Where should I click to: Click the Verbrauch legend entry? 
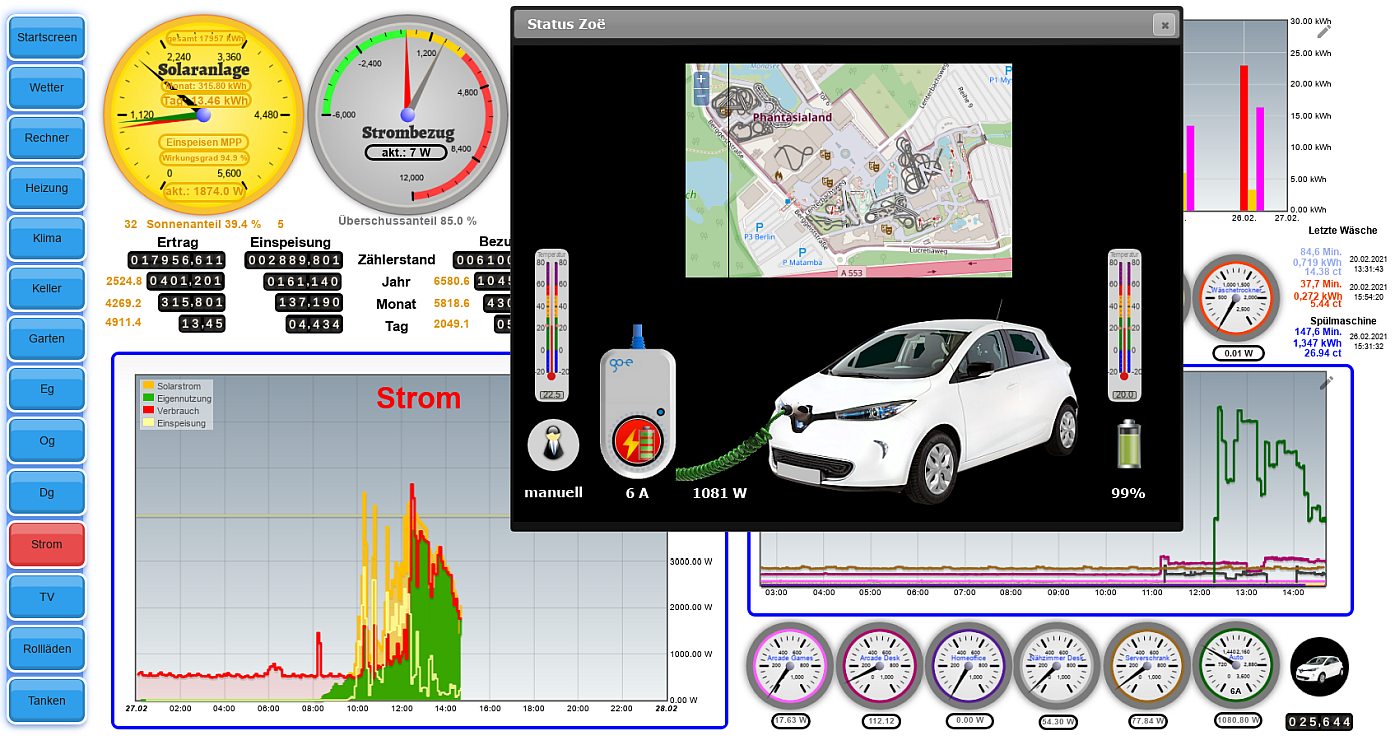click(x=170, y=411)
